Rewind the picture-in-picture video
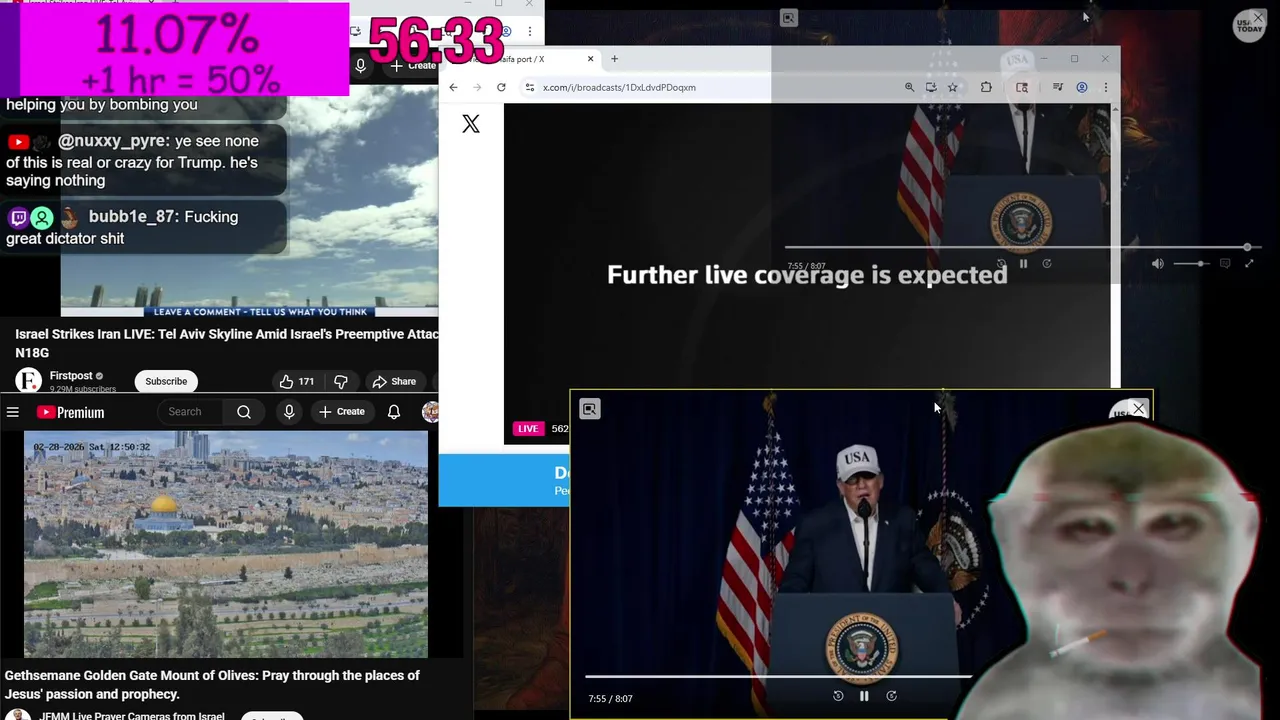 pyautogui.click(x=838, y=696)
